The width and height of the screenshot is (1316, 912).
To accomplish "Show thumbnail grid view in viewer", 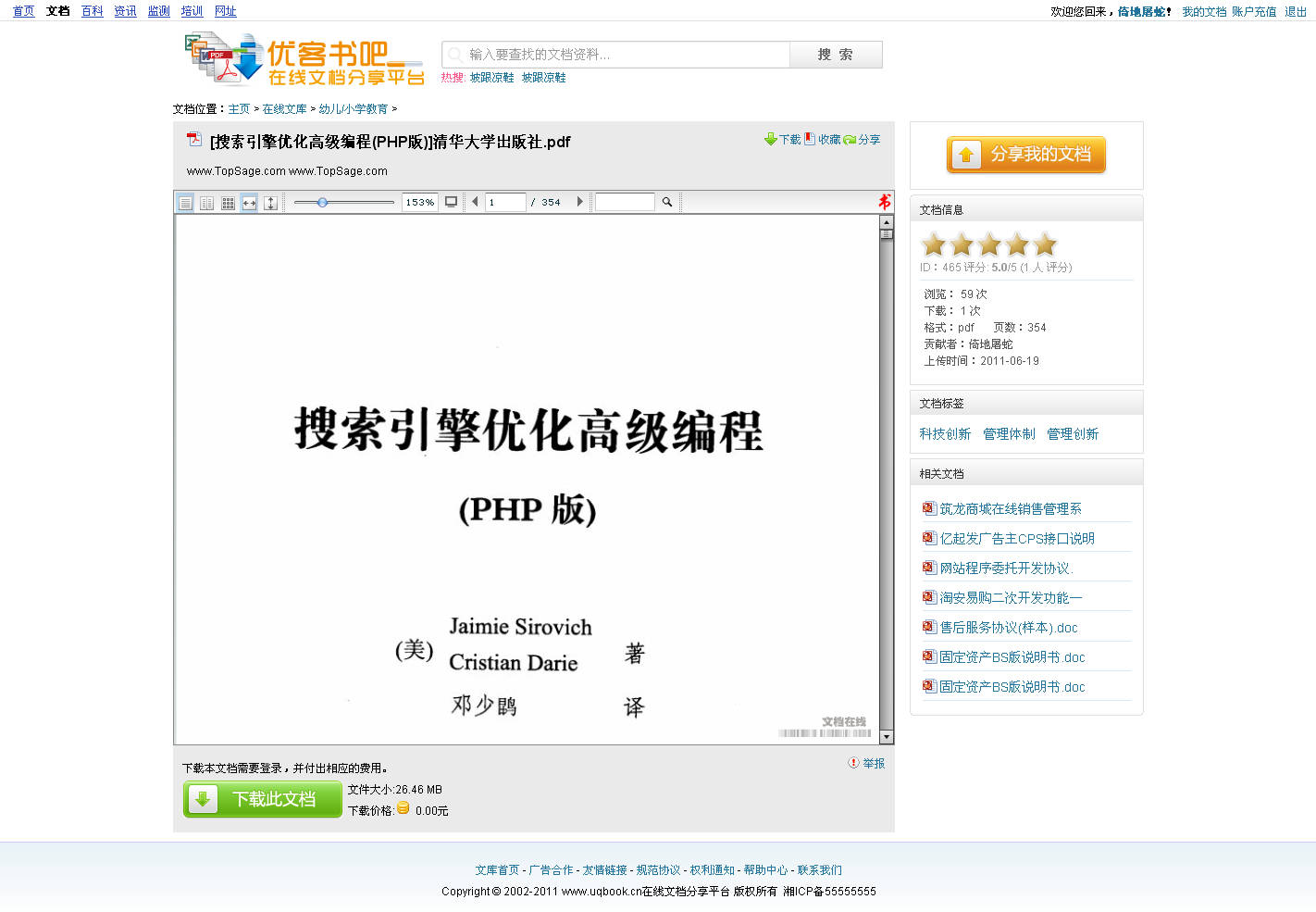I will (x=229, y=203).
